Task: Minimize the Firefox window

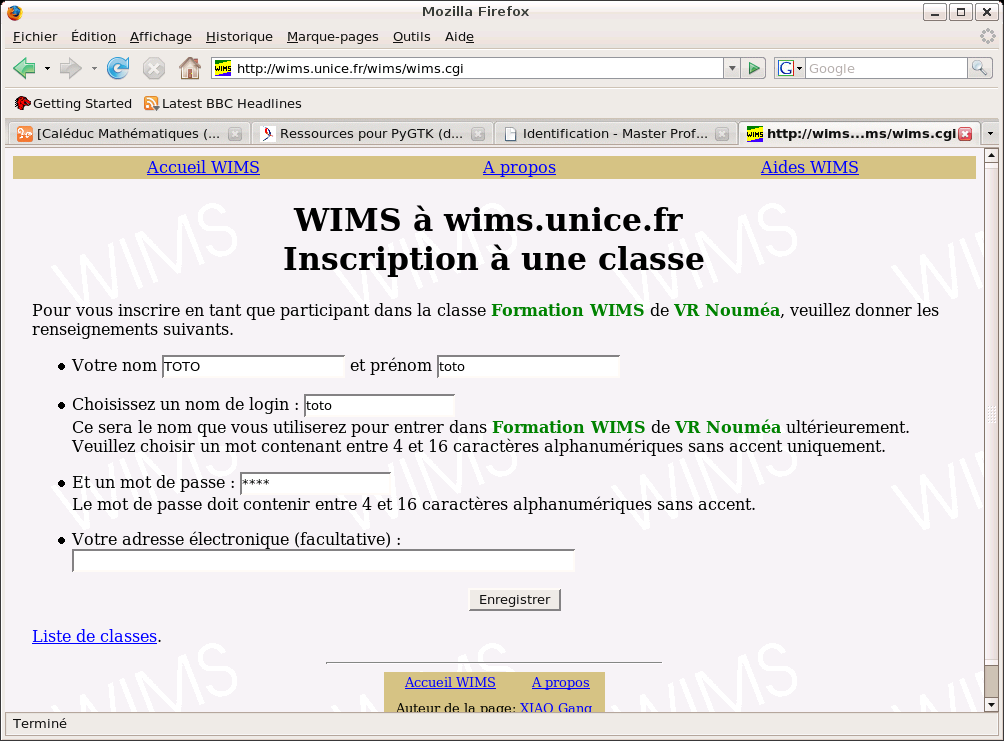Action: point(935,12)
